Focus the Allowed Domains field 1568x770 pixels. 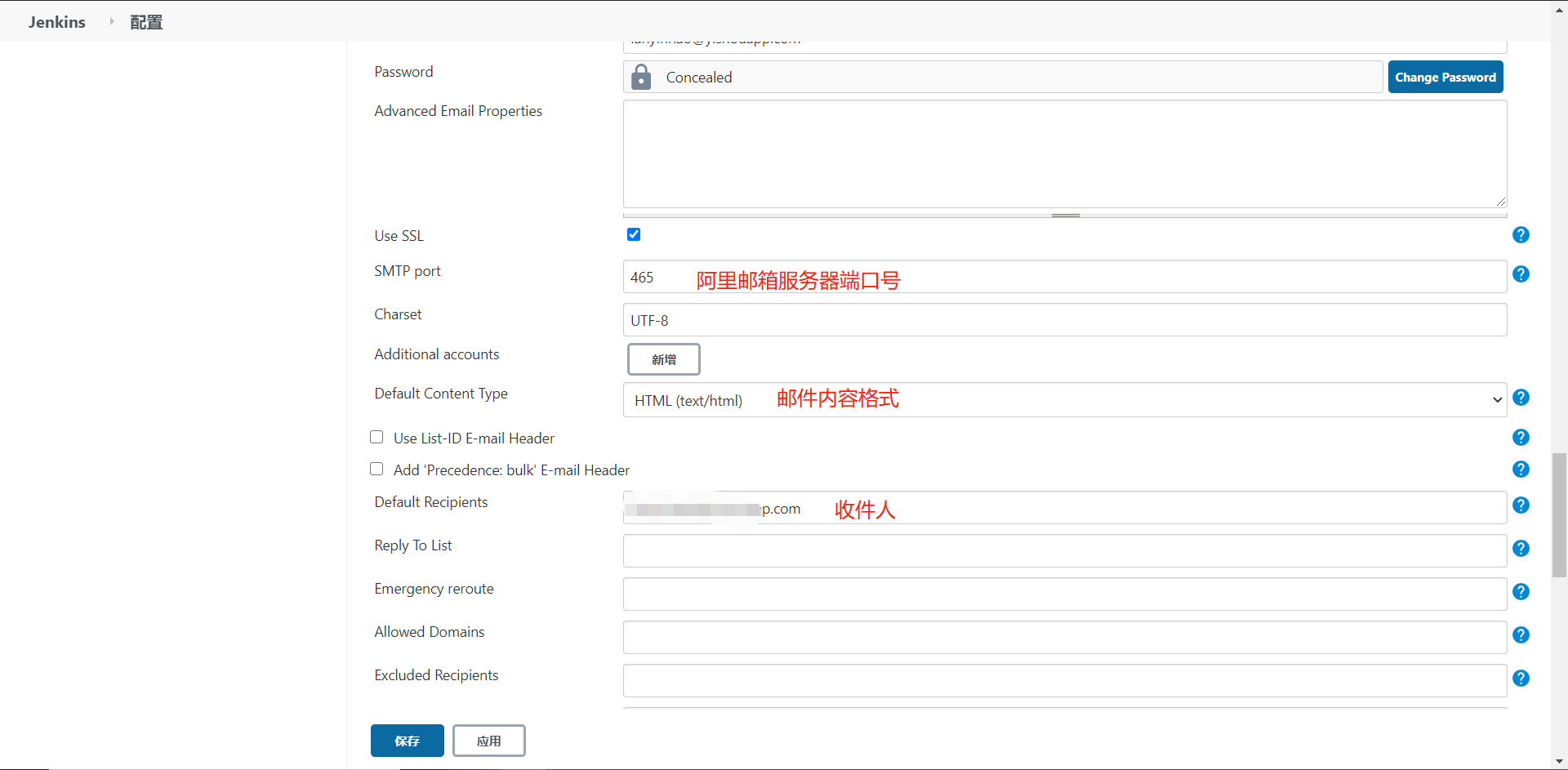[x=1065, y=638]
